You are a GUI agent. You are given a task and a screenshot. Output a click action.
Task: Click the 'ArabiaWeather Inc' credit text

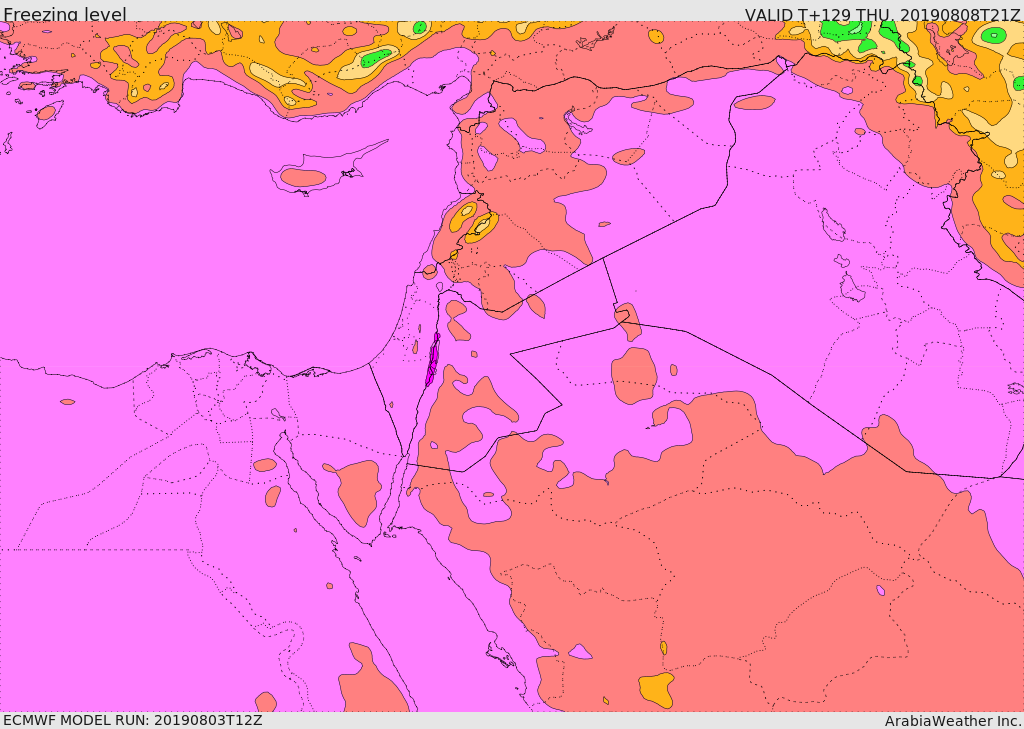(953, 721)
